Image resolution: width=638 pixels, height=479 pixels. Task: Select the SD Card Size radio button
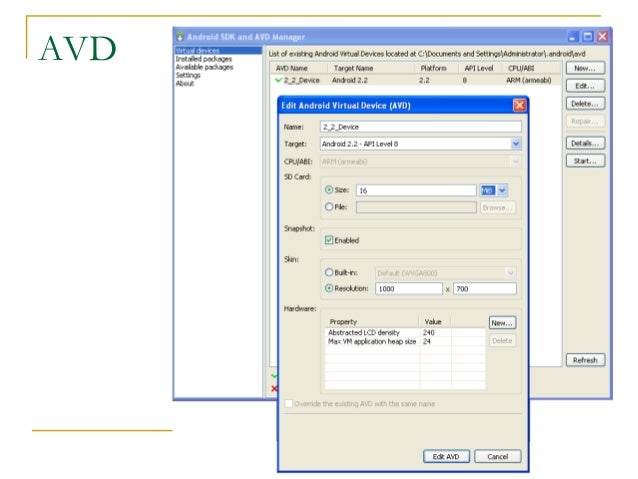(329, 190)
